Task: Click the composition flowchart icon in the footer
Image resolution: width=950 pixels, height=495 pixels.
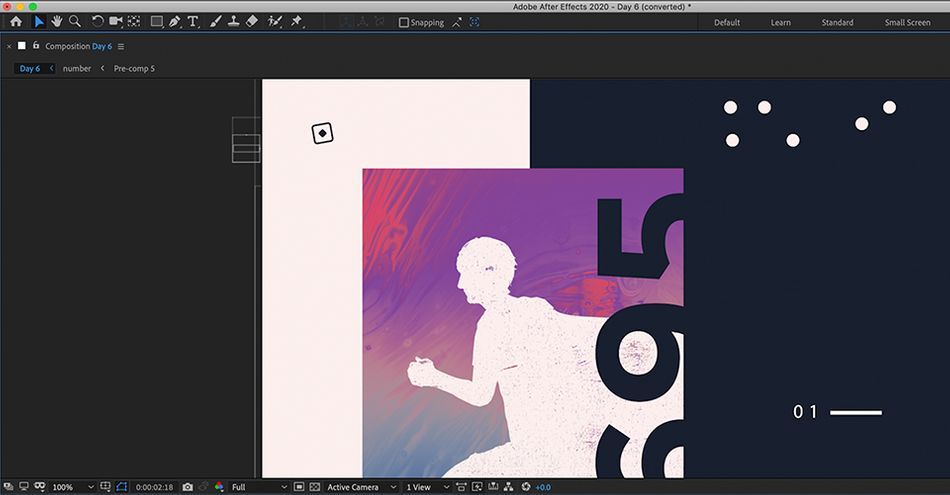Action: click(x=508, y=487)
